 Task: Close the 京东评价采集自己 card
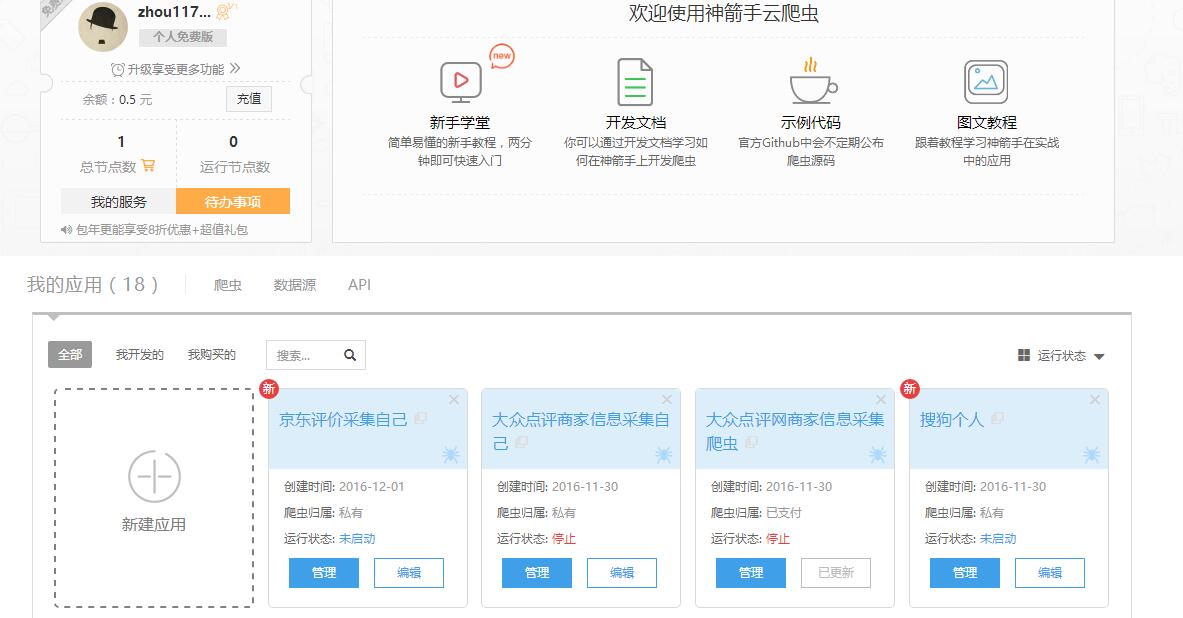(x=453, y=400)
